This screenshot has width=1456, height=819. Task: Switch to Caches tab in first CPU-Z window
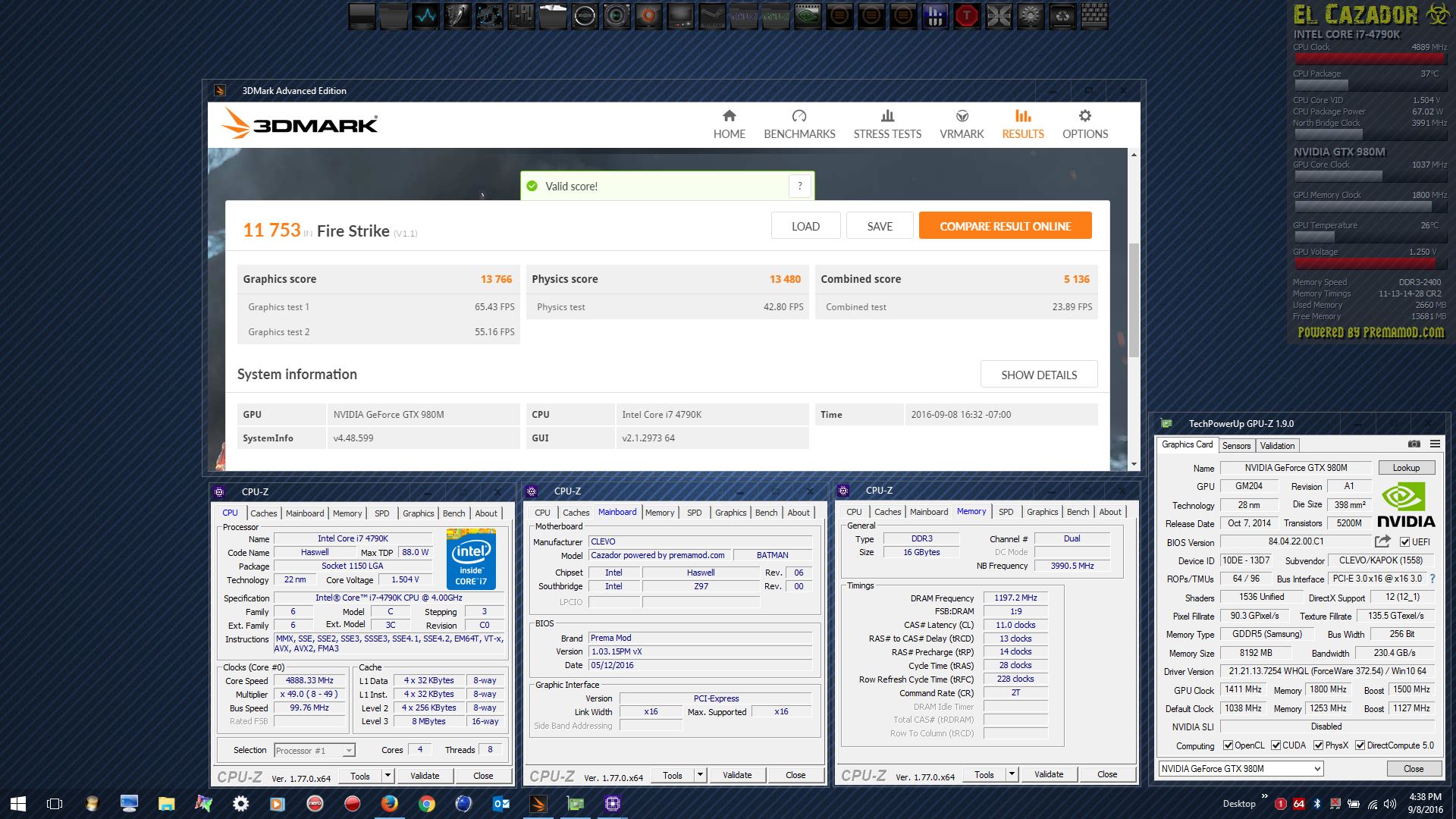coord(264,513)
